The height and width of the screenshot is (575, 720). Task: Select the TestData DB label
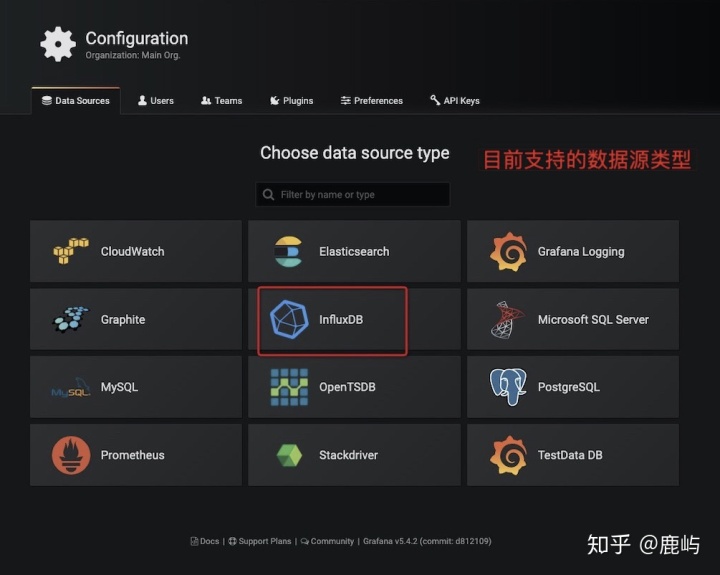click(x=570, y=455)
